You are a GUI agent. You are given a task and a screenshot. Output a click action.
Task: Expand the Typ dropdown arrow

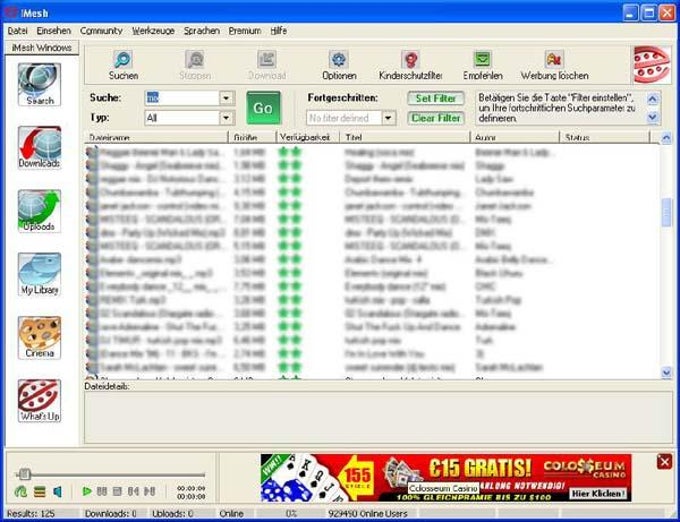226,117
